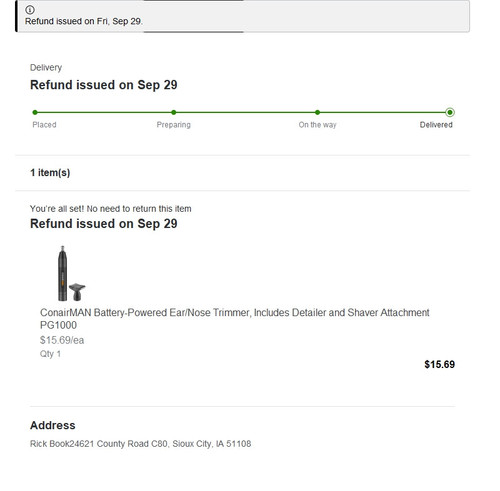Image resolution: width=500 pixels, height=491 pixels.
Task: Click the Qty 1 quantity text
Action: 50,354
